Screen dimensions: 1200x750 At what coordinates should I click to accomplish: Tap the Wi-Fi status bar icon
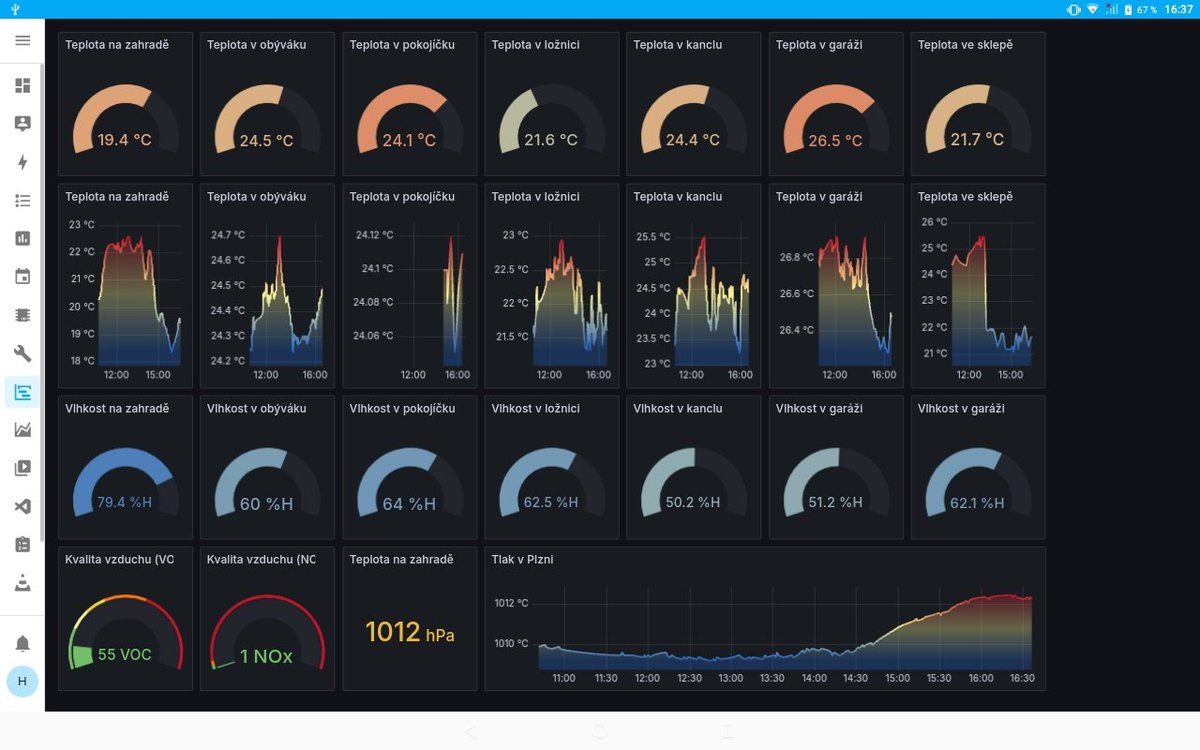1092,9
